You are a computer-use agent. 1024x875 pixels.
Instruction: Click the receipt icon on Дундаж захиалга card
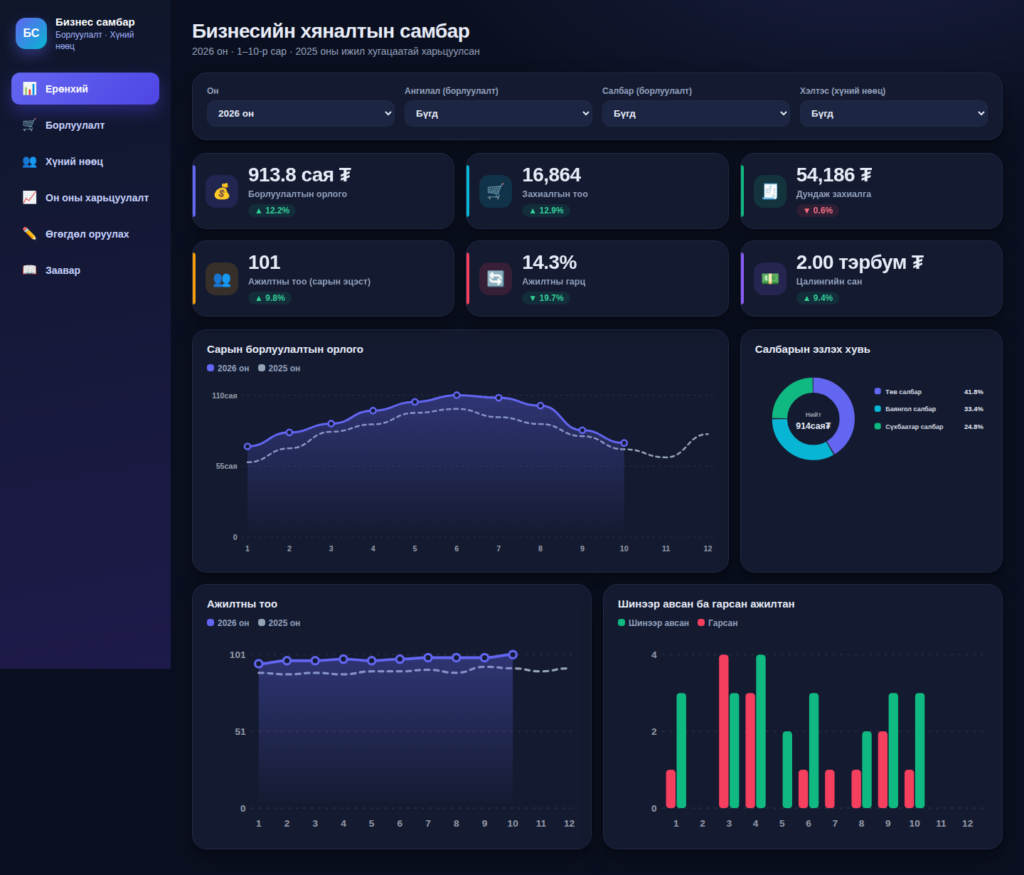coord(770,191)
